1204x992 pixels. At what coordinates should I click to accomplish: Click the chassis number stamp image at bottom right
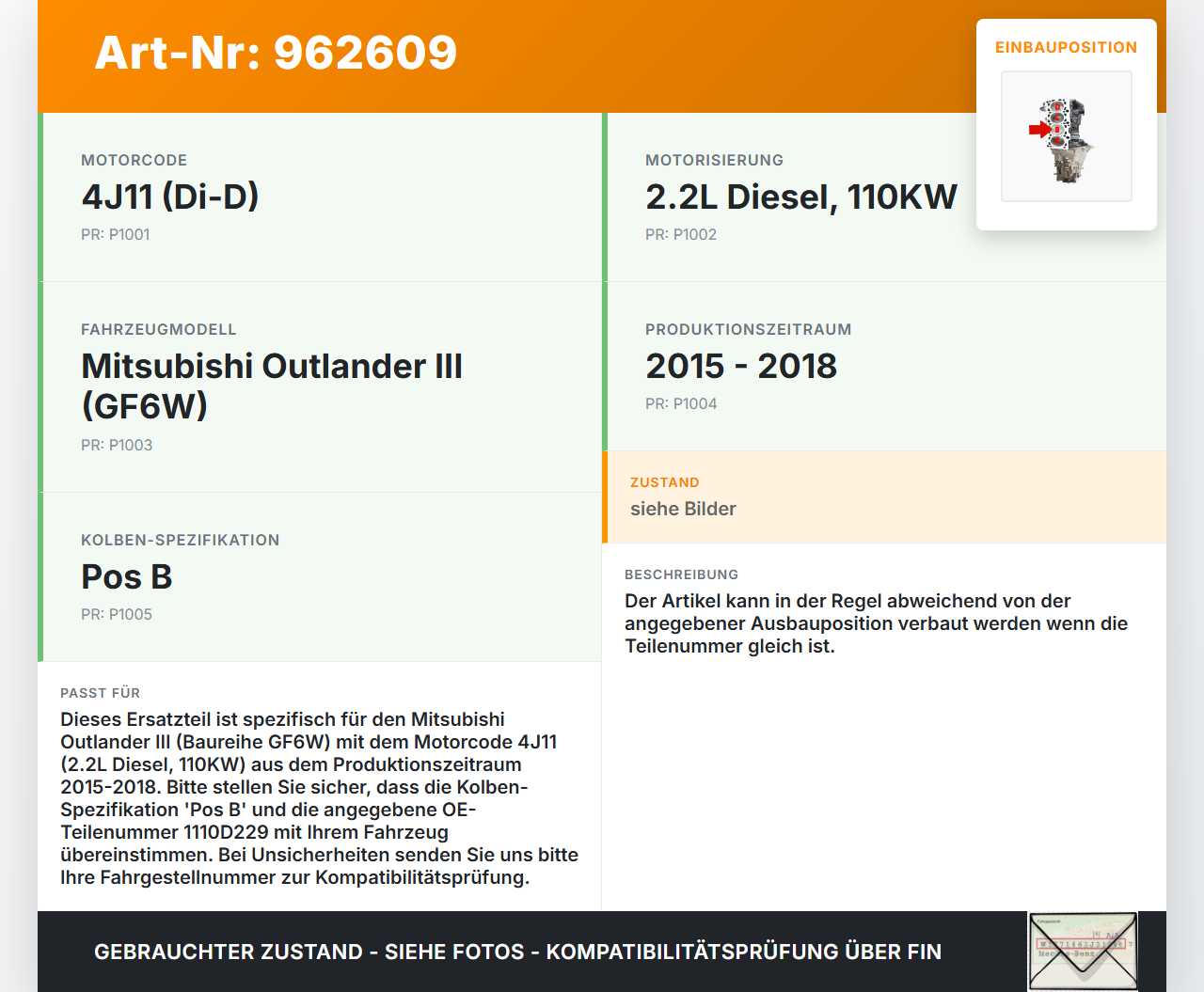[1082, 951]
